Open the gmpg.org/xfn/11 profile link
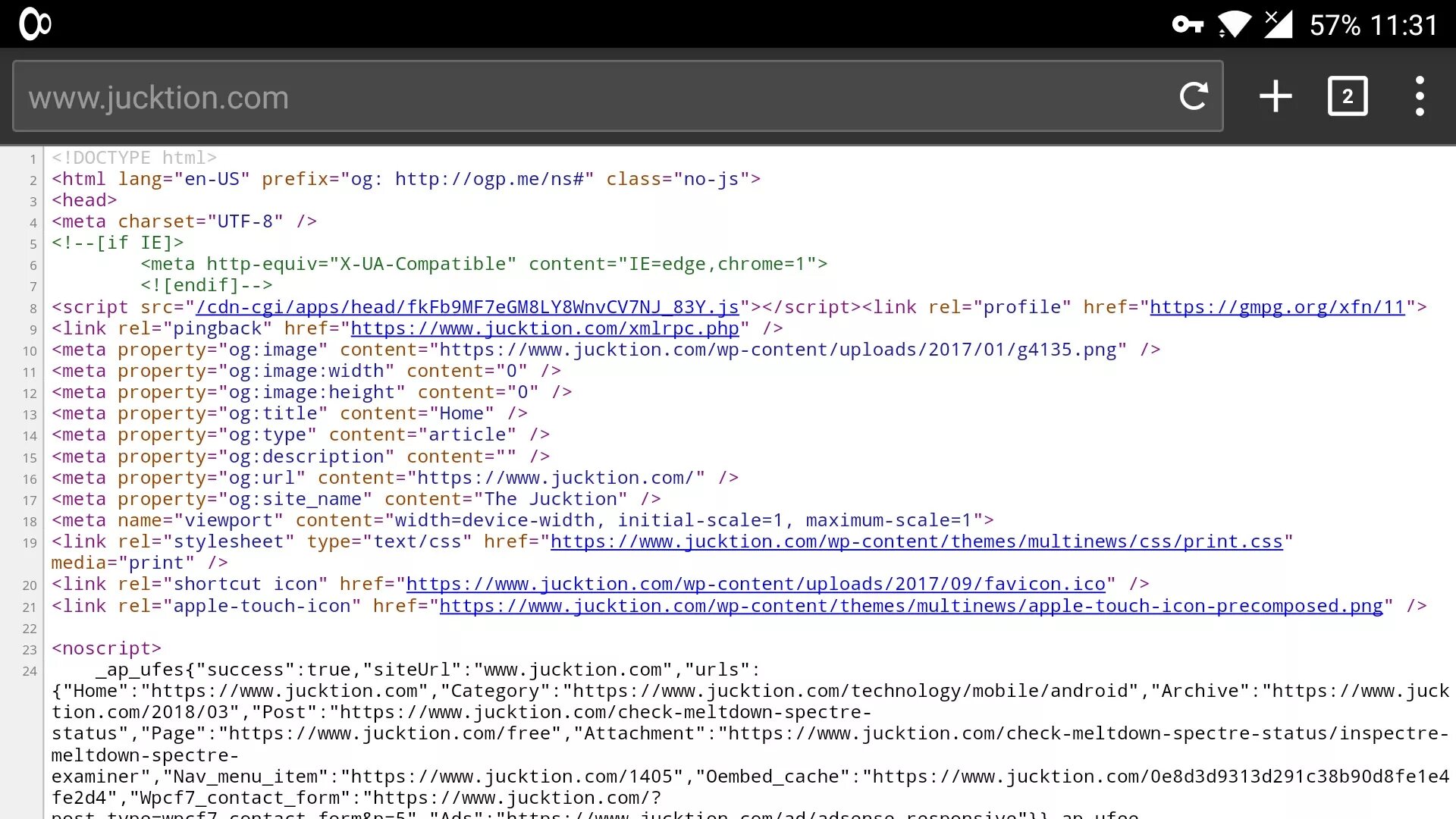This screenshot has width=1456, height=819. [x=1277, y=307]
